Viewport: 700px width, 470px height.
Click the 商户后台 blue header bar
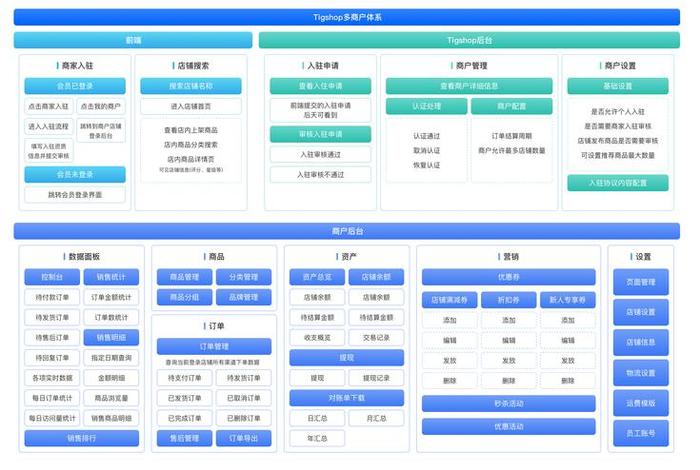347,231
